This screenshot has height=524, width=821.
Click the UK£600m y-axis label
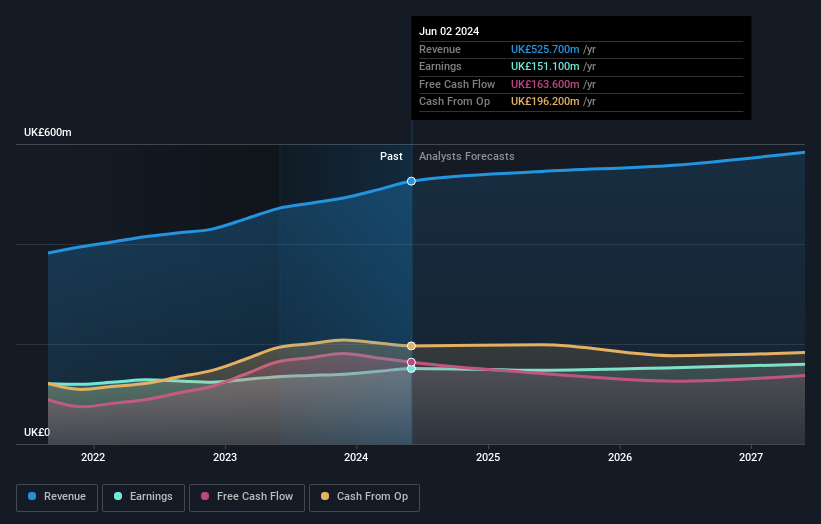tap(48, 132)
